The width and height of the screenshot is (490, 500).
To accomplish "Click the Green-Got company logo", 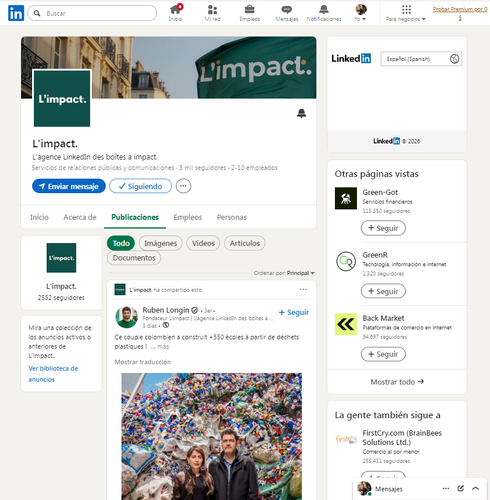I will click(x=346, y=198).
